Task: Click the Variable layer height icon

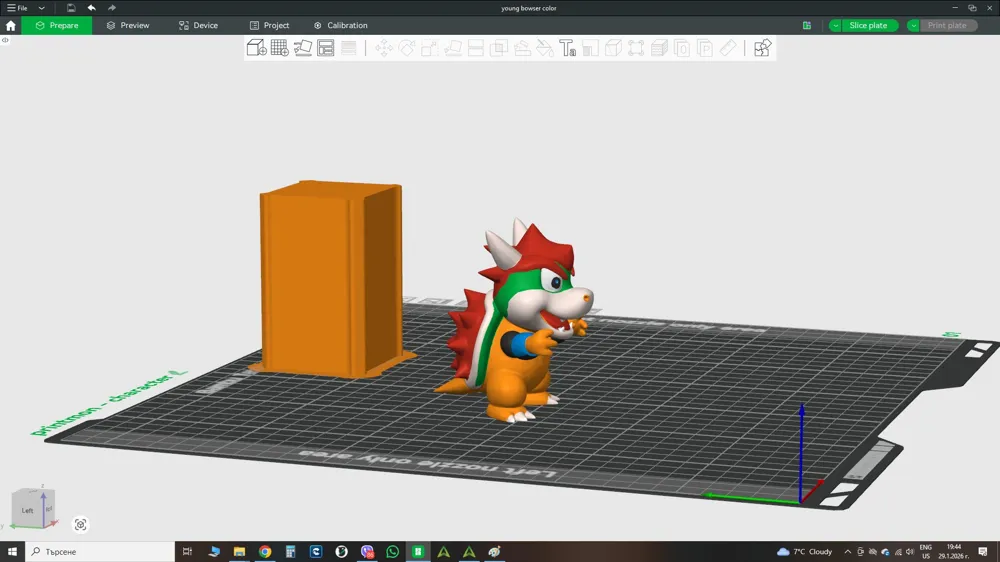Action: (348, 48)
